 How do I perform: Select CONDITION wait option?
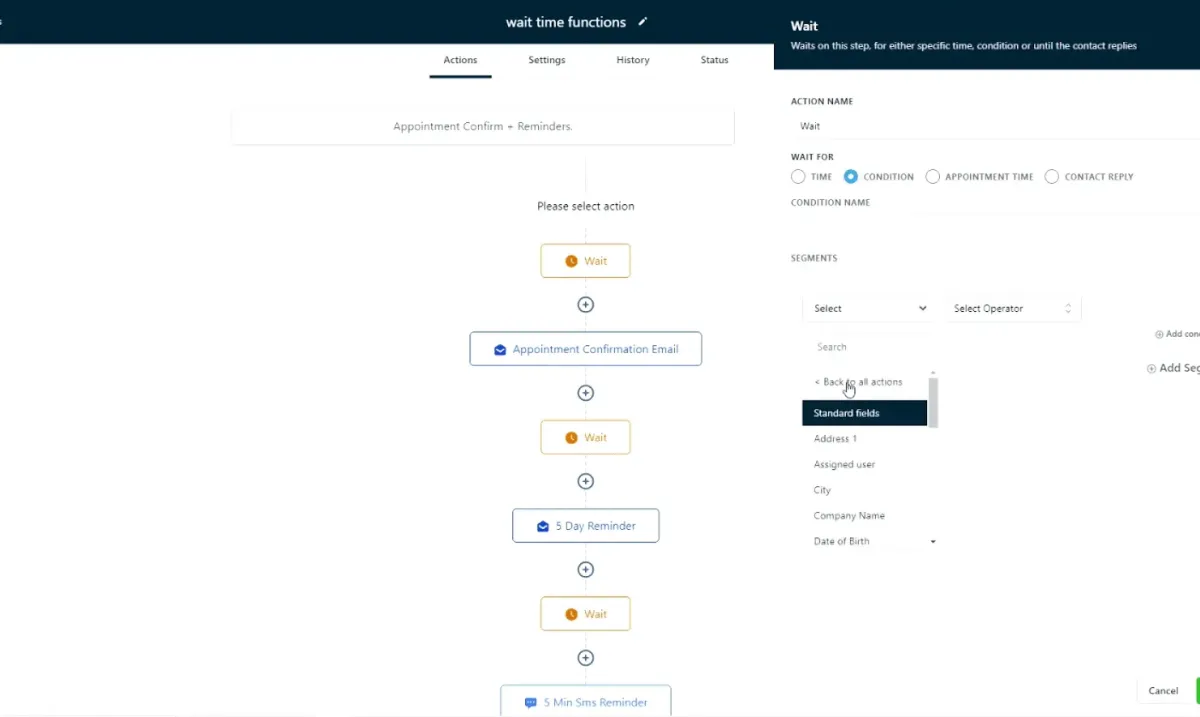pyautogui.click(x=851, y=177)
